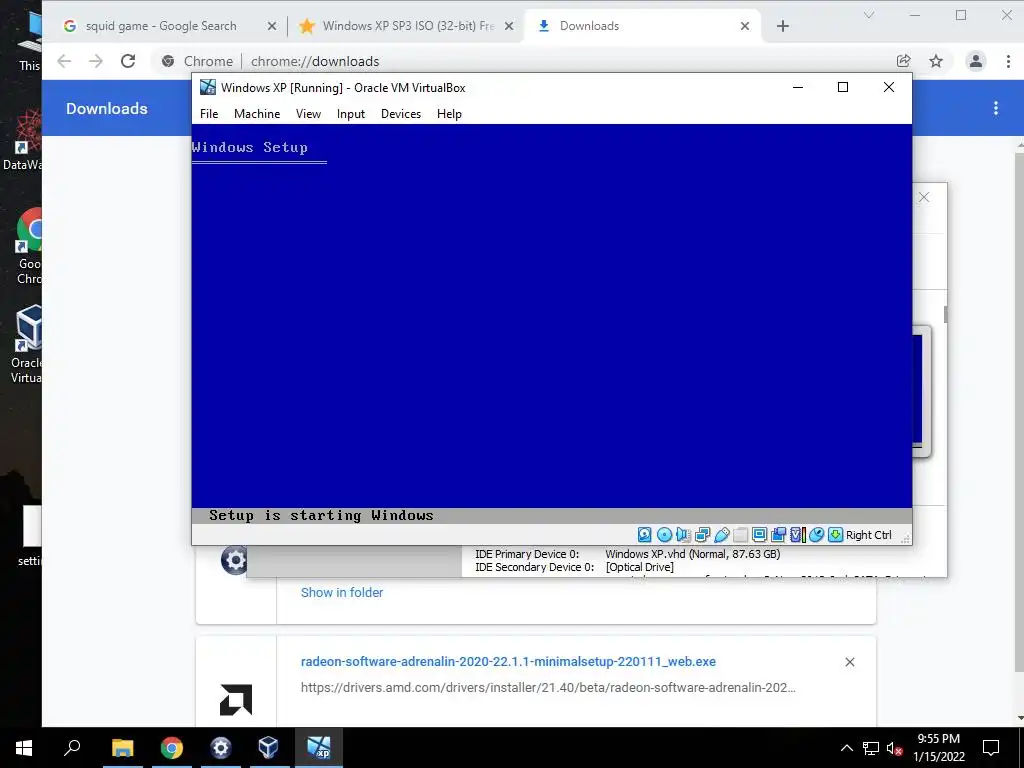Open the Help menu in VirtualBox
Viewport: 1024px width, 768px height.
tap(449, 114)
